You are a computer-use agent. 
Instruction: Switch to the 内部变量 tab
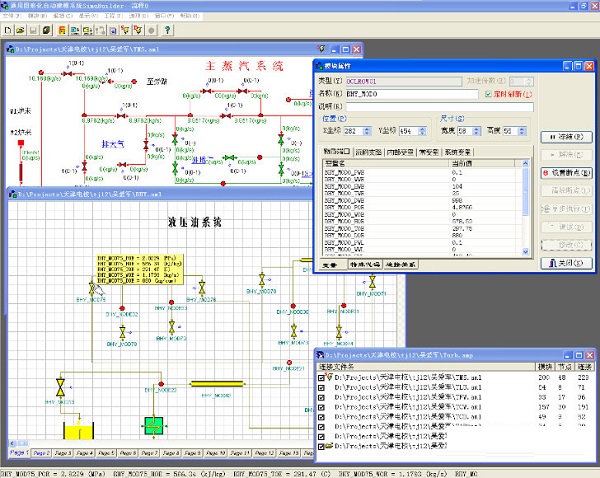400,152
